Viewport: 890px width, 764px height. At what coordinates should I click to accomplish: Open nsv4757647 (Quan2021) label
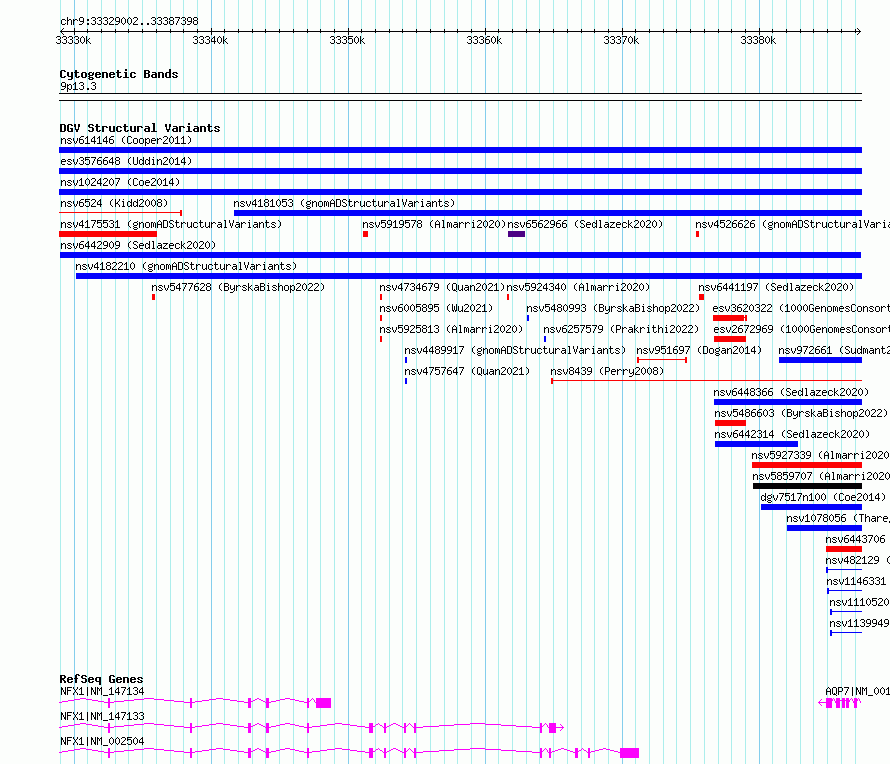(x=467, y=371)
